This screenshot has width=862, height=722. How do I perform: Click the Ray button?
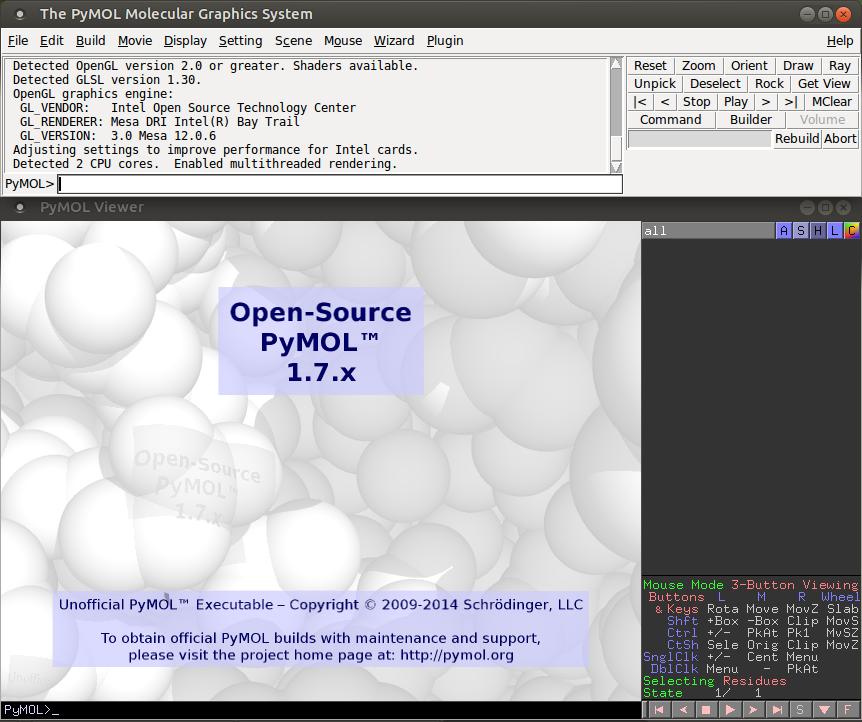[x=840, y=66]
